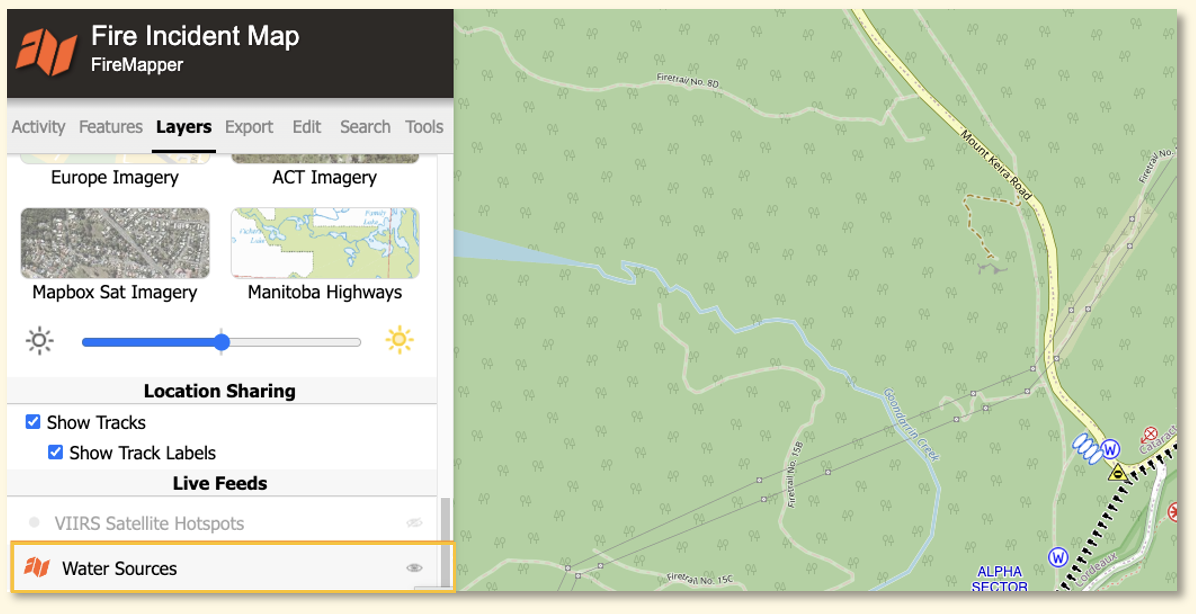The image size is (1196, 614).
Task: Open the Features tab
Action: click(111, 127)
